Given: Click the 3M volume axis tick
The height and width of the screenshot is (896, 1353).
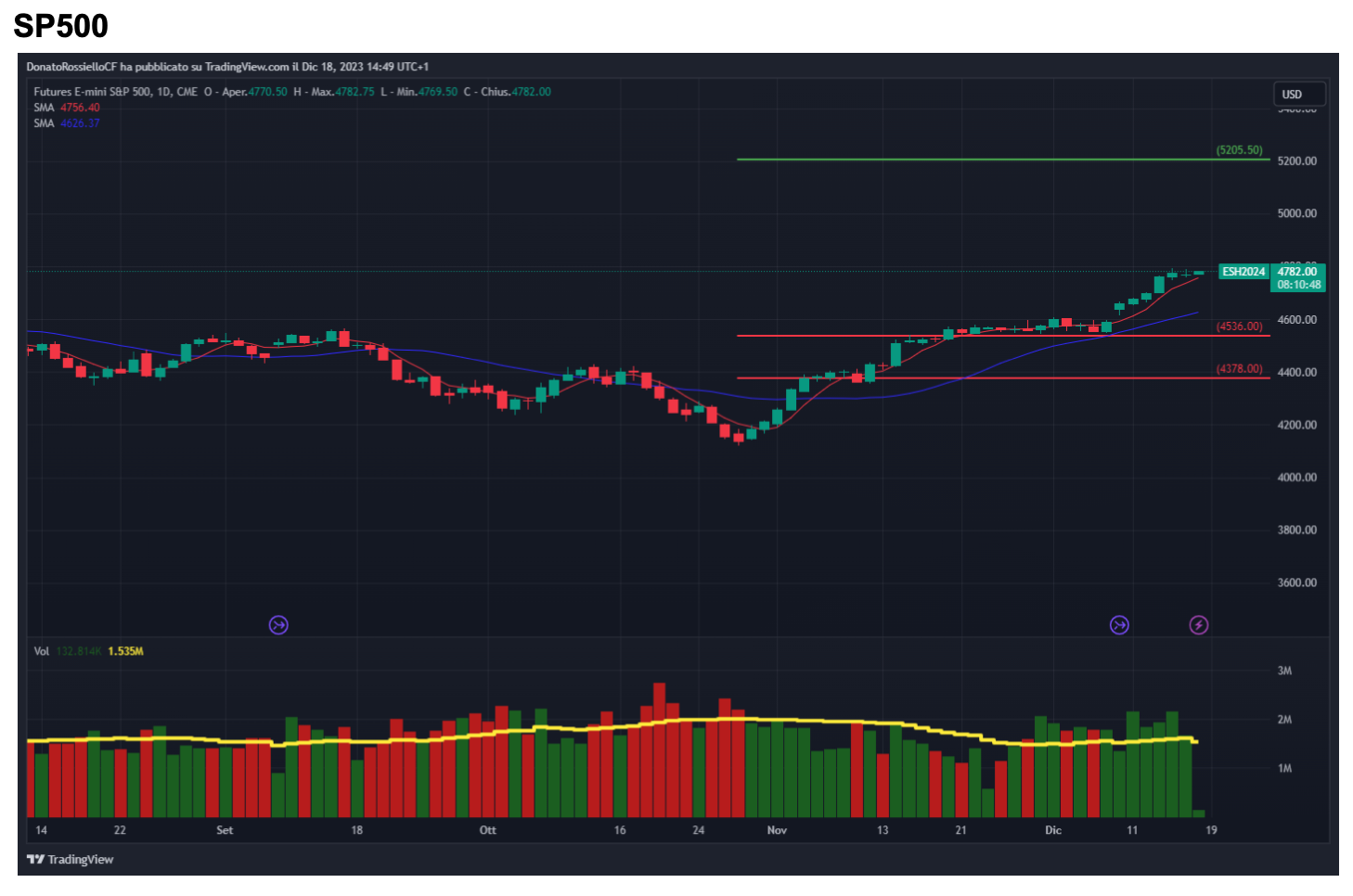Looking at the screenshot, I should [1285, 671].
